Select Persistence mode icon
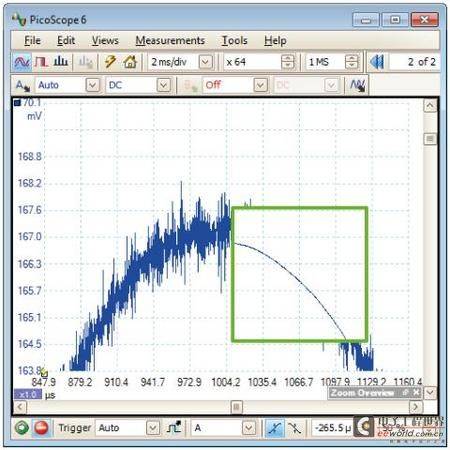450x450 pixels. pyautogui.click(x=42, y=62)
